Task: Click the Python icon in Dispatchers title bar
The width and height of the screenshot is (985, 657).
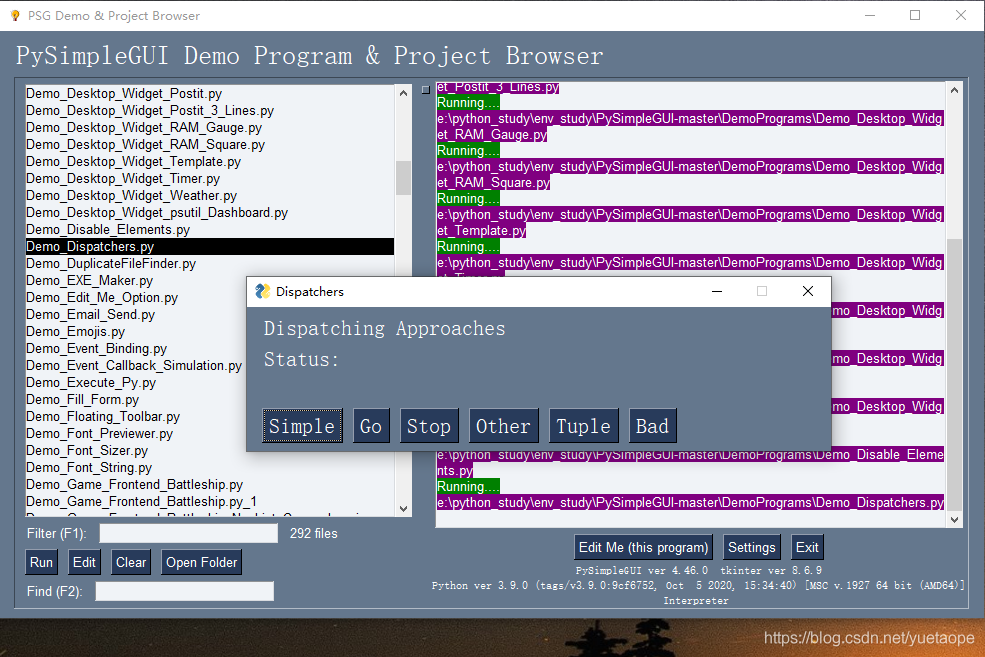Action: (x=263, y=291)
